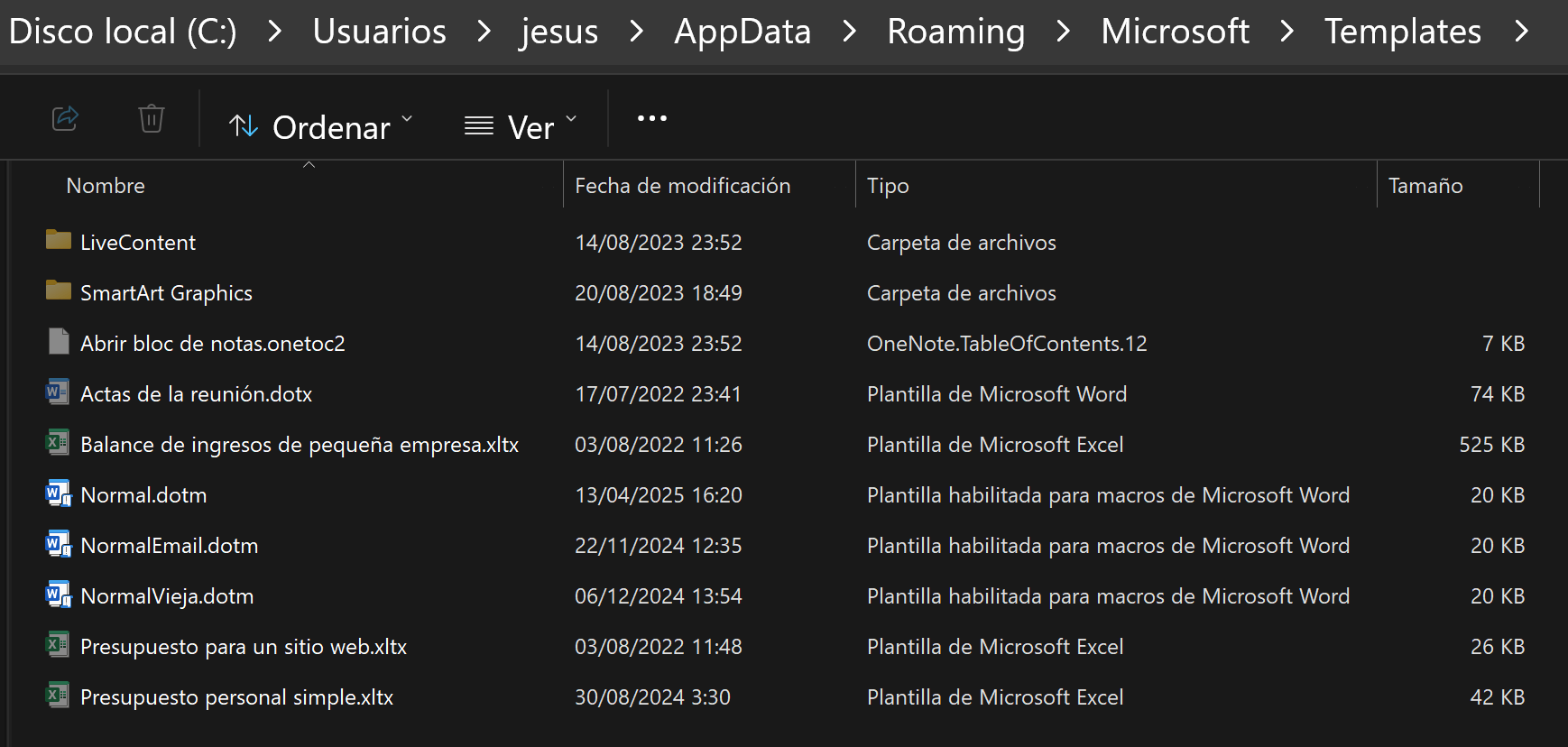The image size is (1568, 747).
Task: Sort by the Nombre column header
Action: pos(106,186)
